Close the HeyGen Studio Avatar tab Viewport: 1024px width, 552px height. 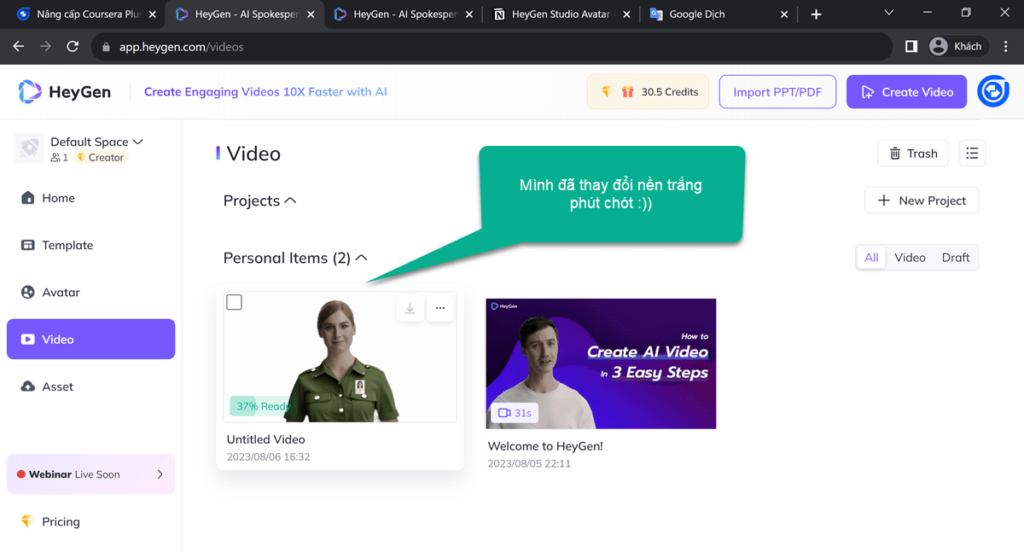pyautogui.click(x=626, y=14)
